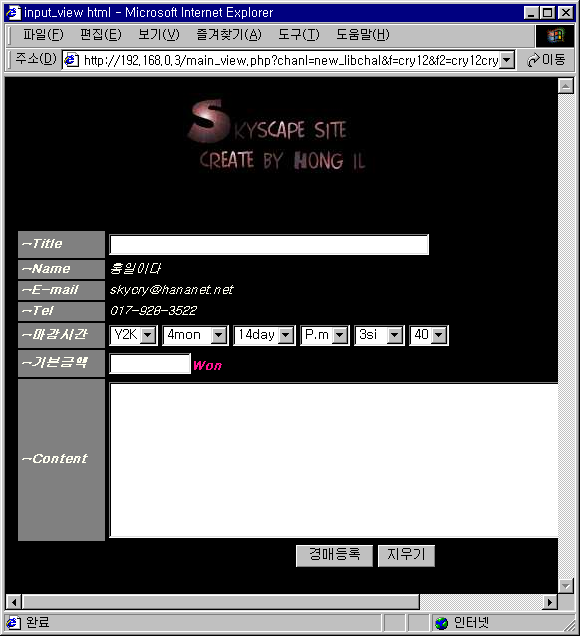Click the Skyscape Site logo image
Screen dimensions: 580x636
pyautogui.click(x=276, y=135)
